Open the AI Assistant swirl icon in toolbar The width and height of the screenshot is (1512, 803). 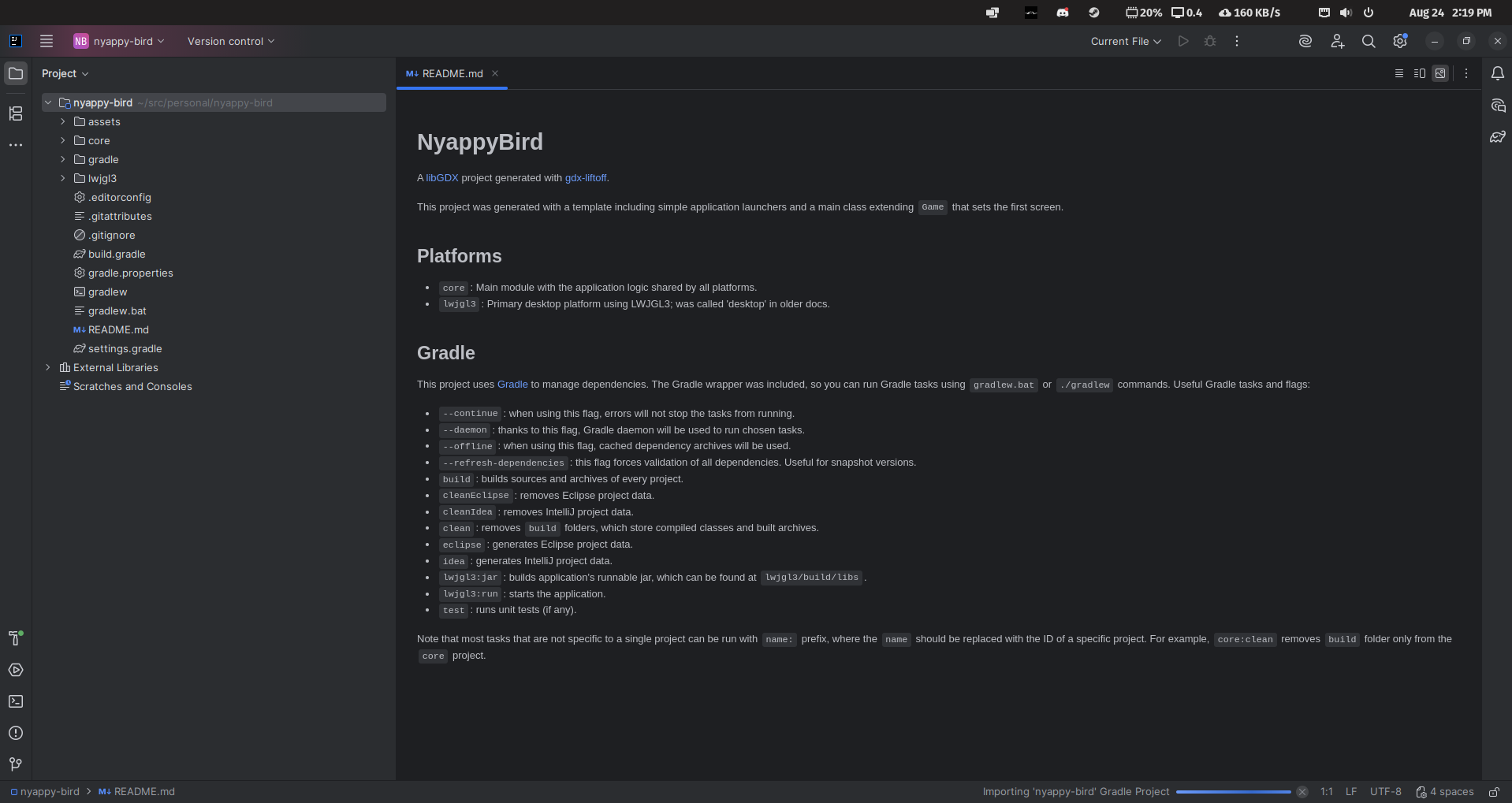pyautogui.click(x=1305, y=41)
